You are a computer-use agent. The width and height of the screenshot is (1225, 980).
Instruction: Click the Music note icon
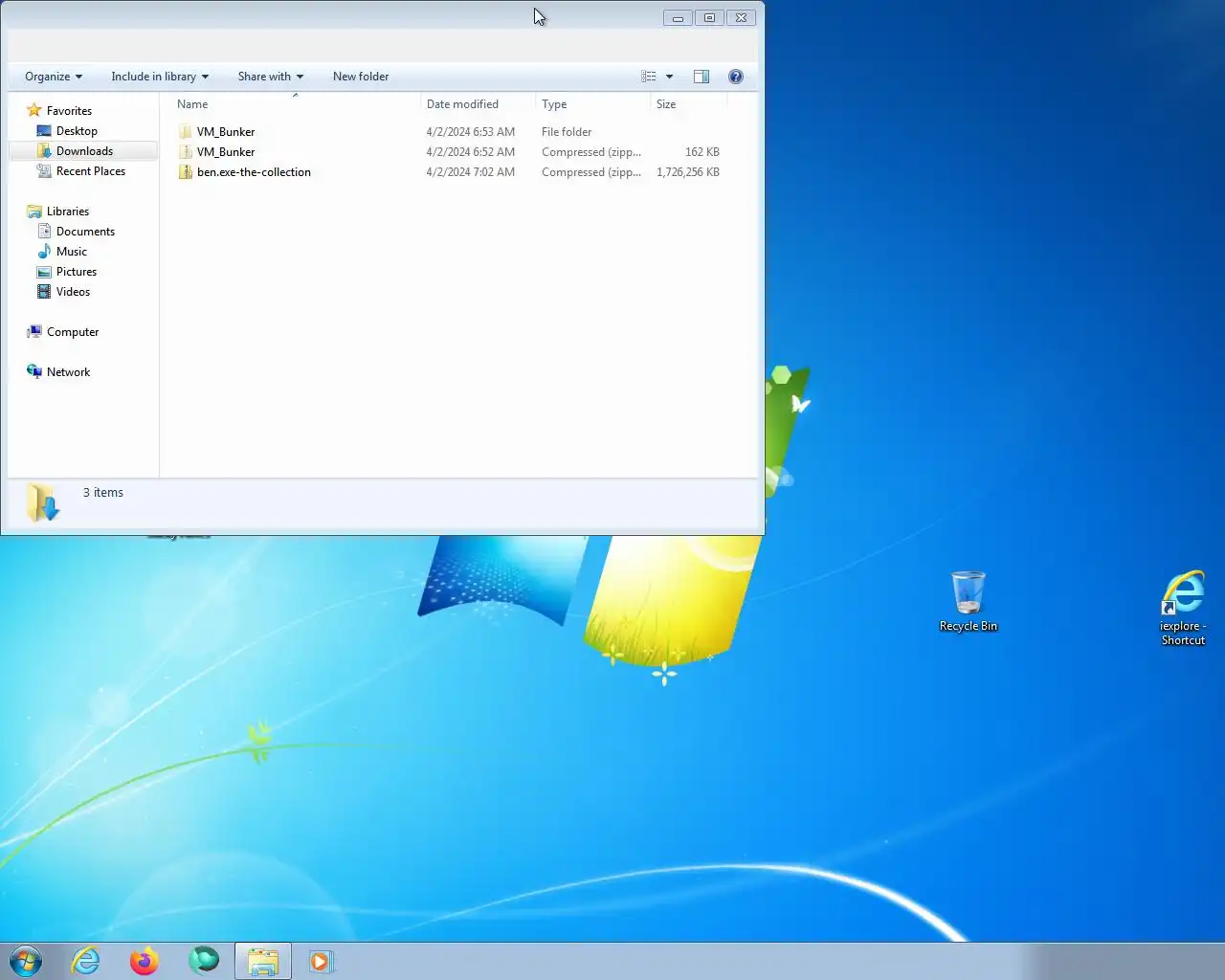(44, 252)
